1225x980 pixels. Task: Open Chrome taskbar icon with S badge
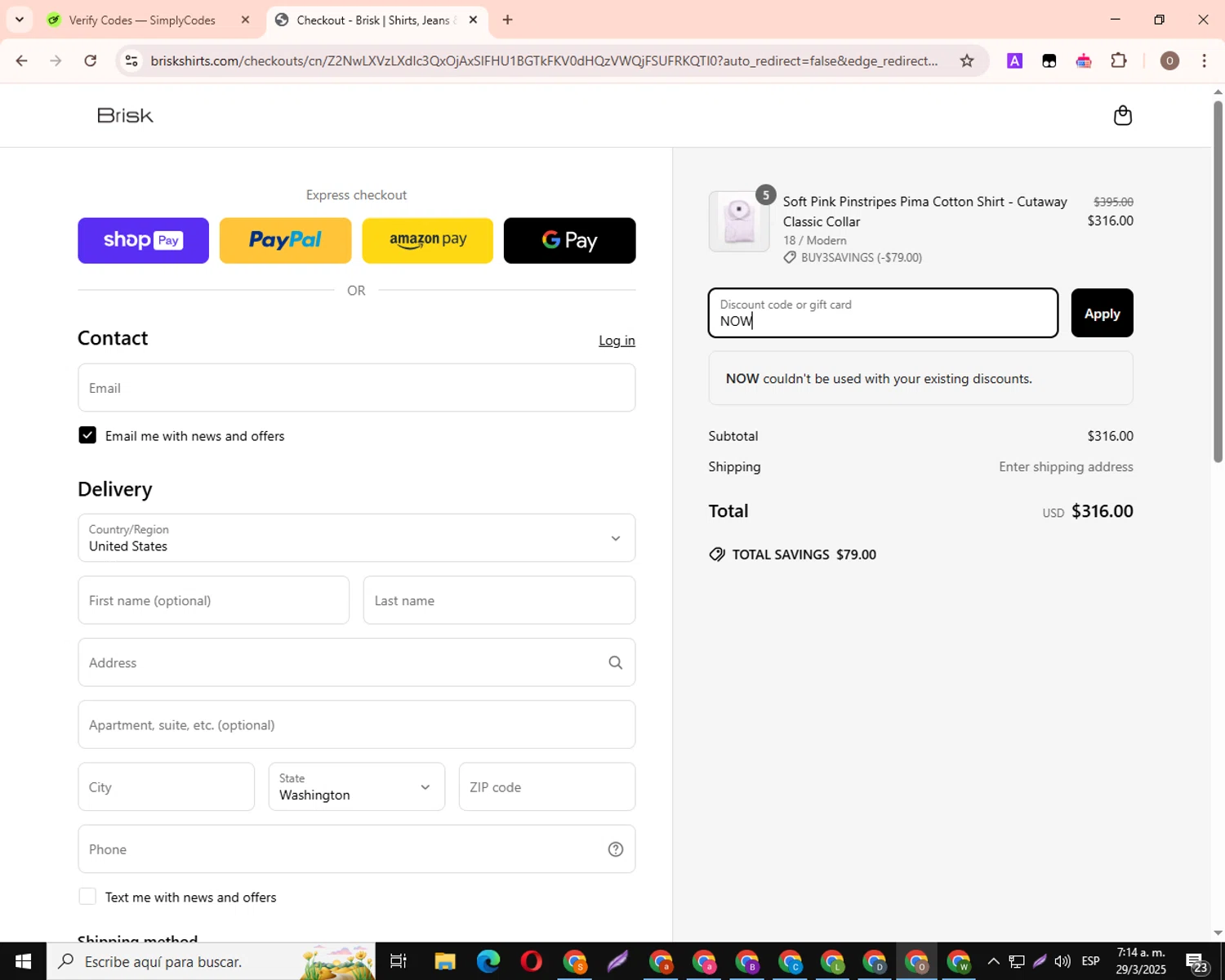pos(575,961)
